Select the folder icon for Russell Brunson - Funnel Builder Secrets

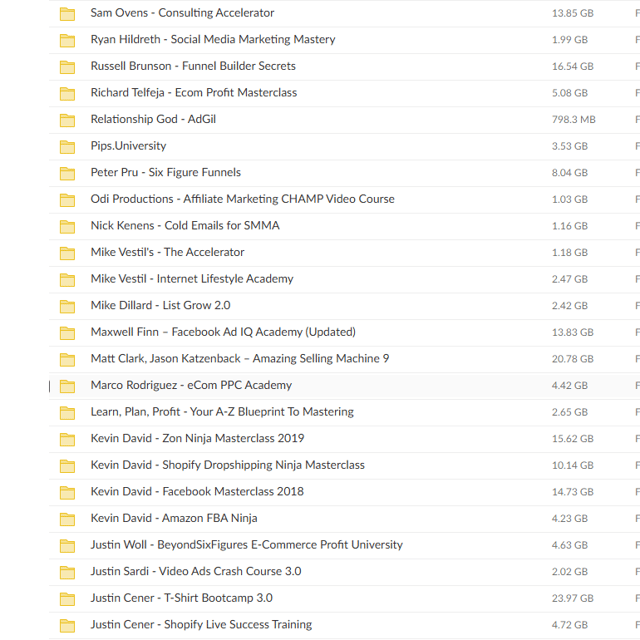pyautogui.click(x=67, y=67)
